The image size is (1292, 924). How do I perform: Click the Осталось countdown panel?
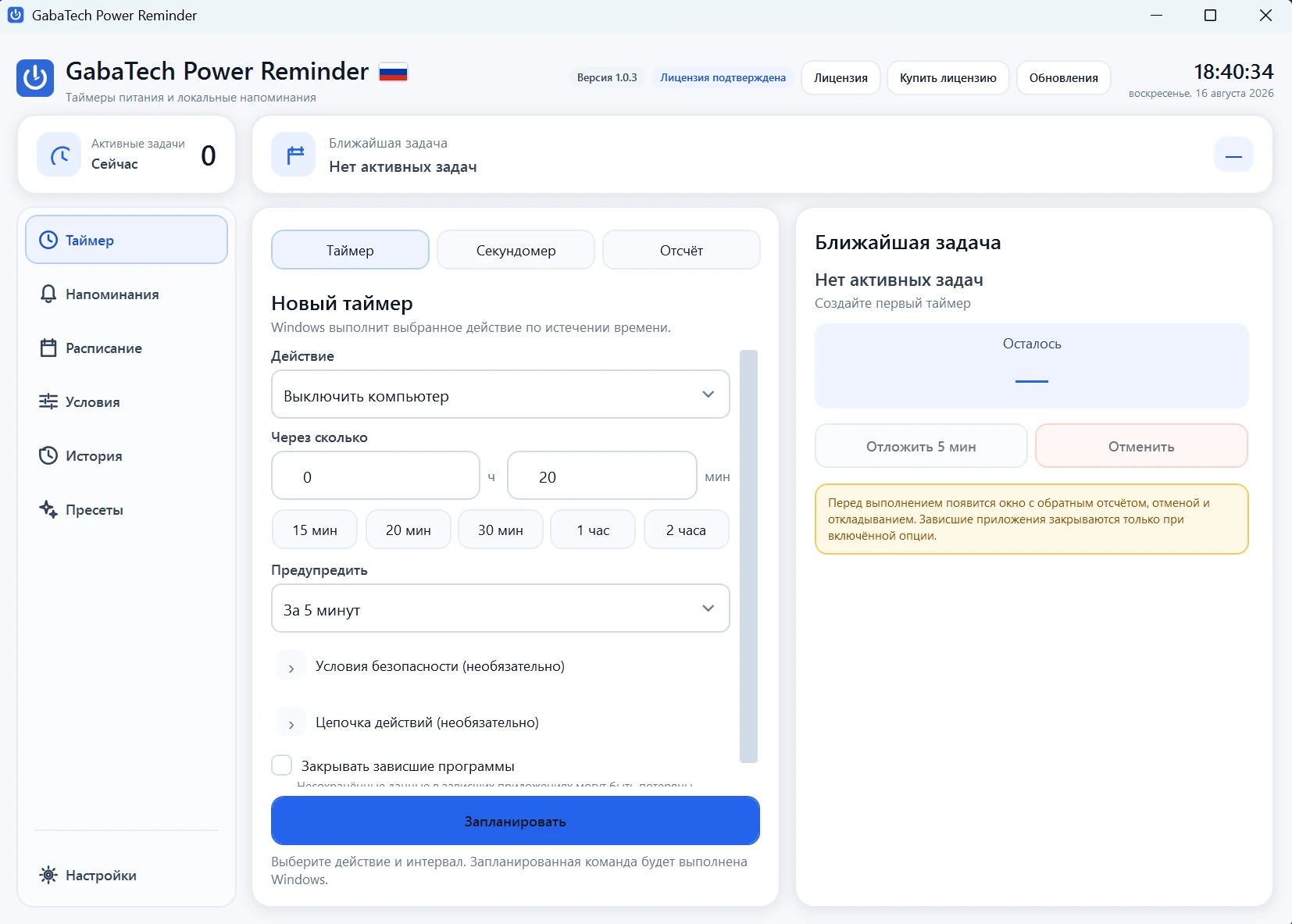click(1032, 366)
